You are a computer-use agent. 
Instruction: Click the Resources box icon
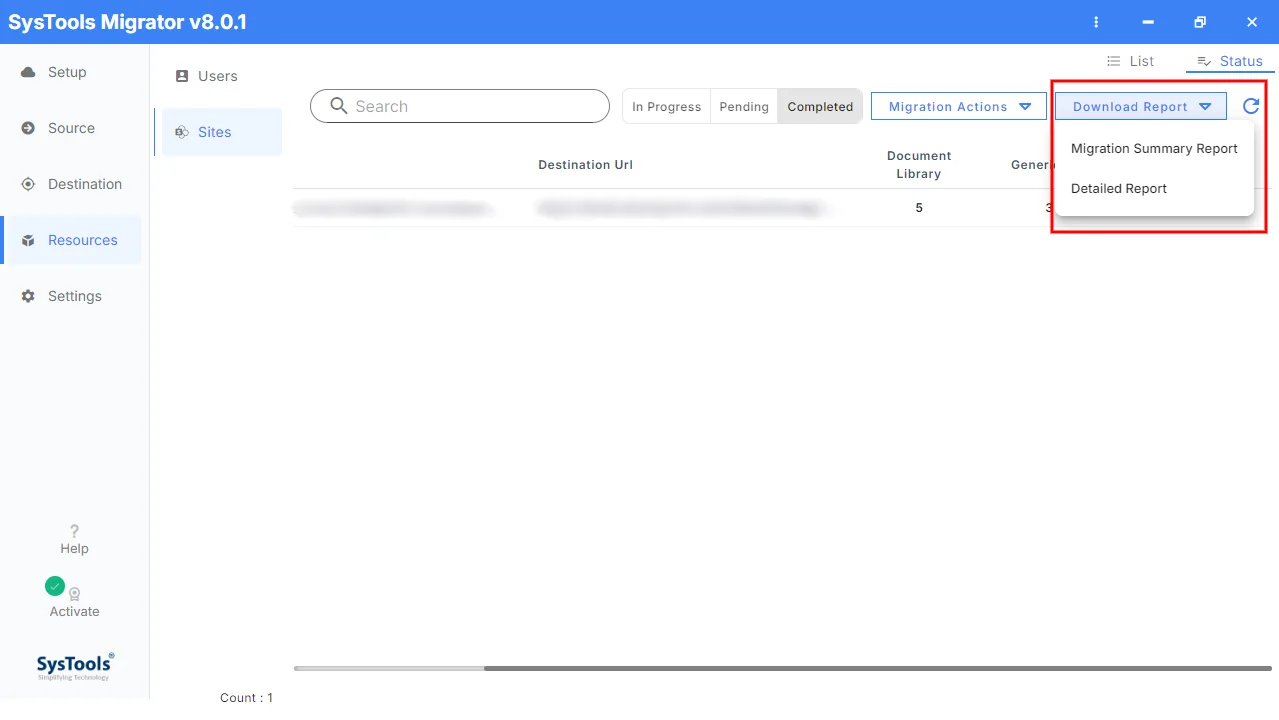[28, 241]
